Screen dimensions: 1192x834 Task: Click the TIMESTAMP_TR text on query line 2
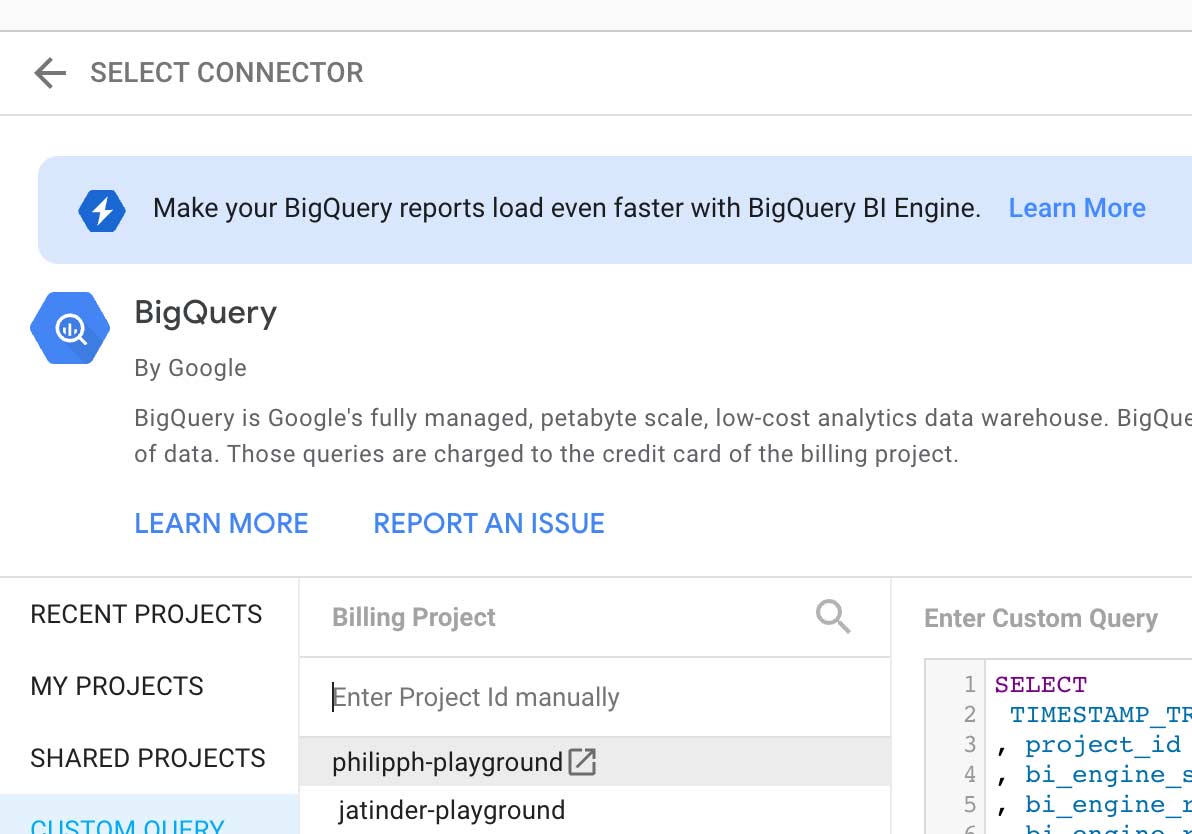click(x=1100, y=715)
